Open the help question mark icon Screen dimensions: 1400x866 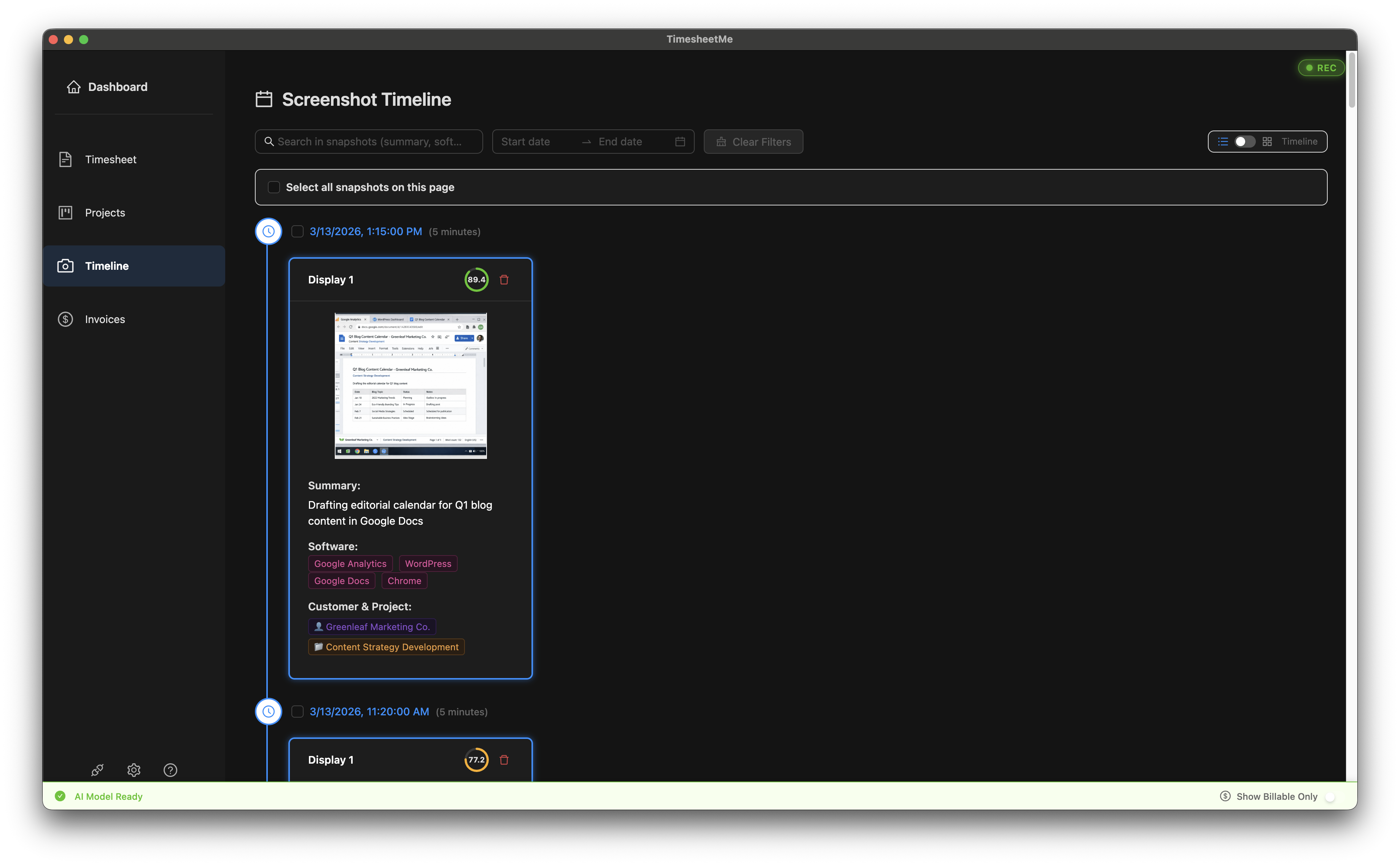coord(170,770)
